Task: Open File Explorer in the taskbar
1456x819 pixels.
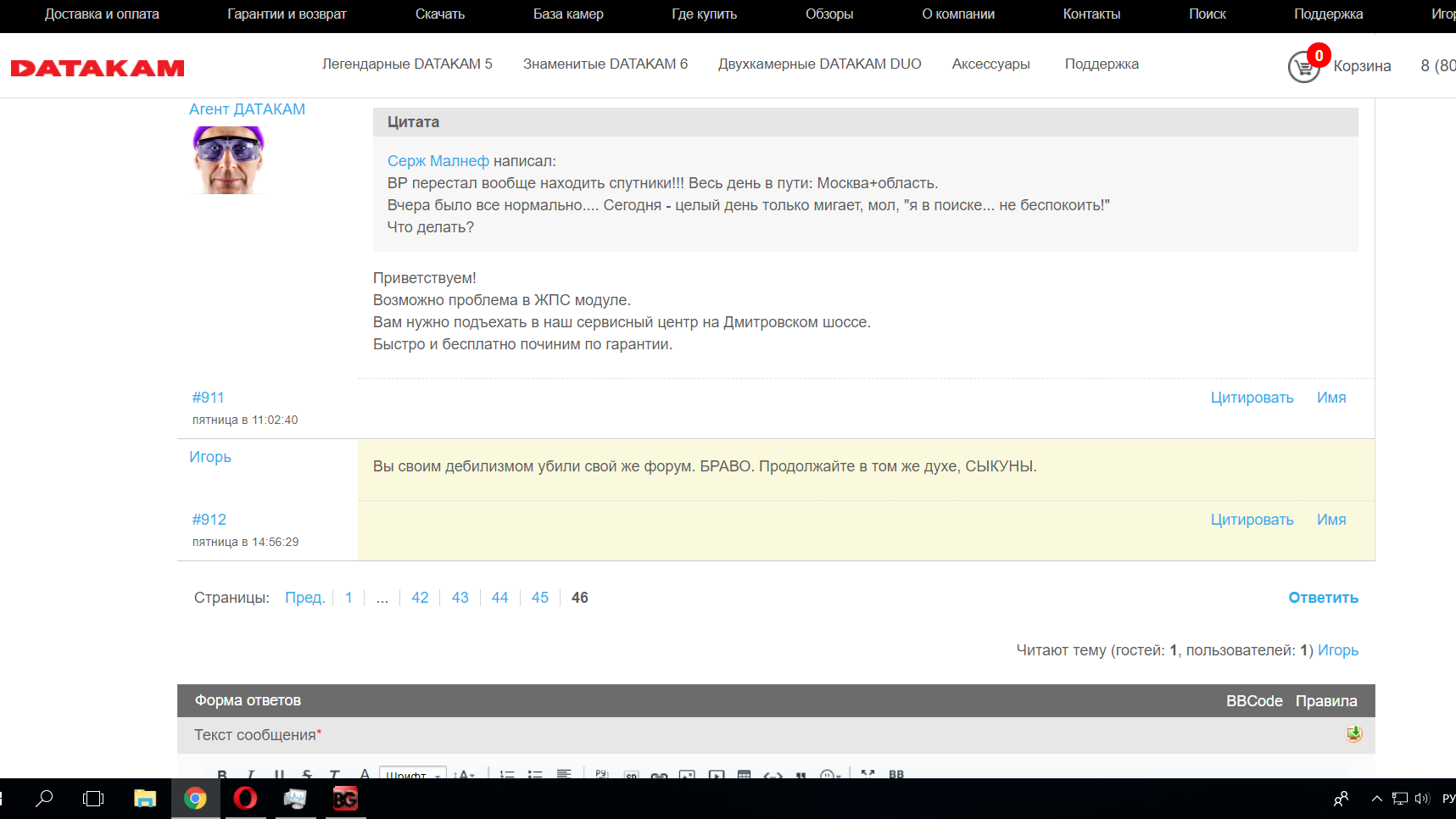Action: 145,799
